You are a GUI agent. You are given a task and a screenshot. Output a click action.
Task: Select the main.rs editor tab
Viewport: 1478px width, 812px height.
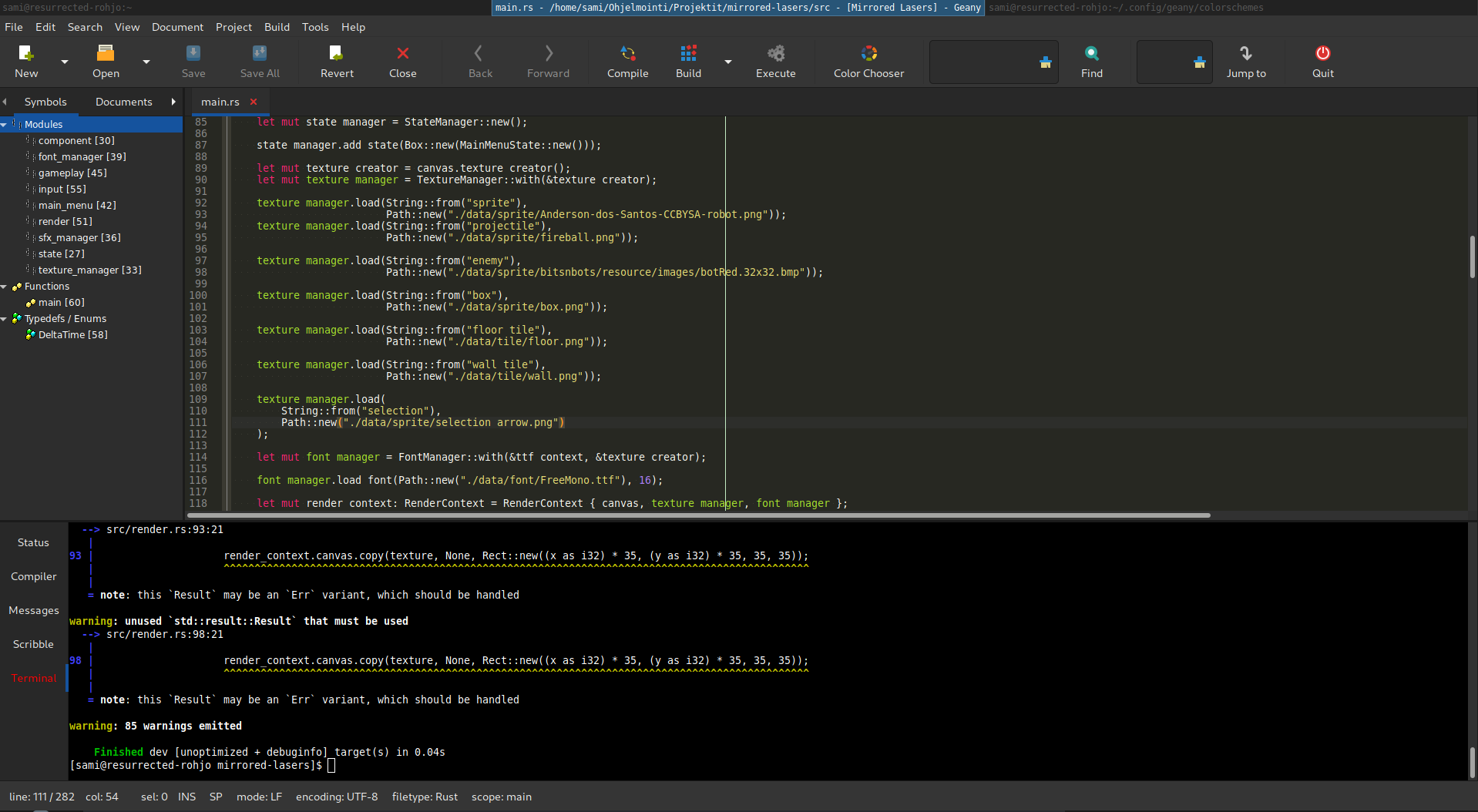coord(220,102)
